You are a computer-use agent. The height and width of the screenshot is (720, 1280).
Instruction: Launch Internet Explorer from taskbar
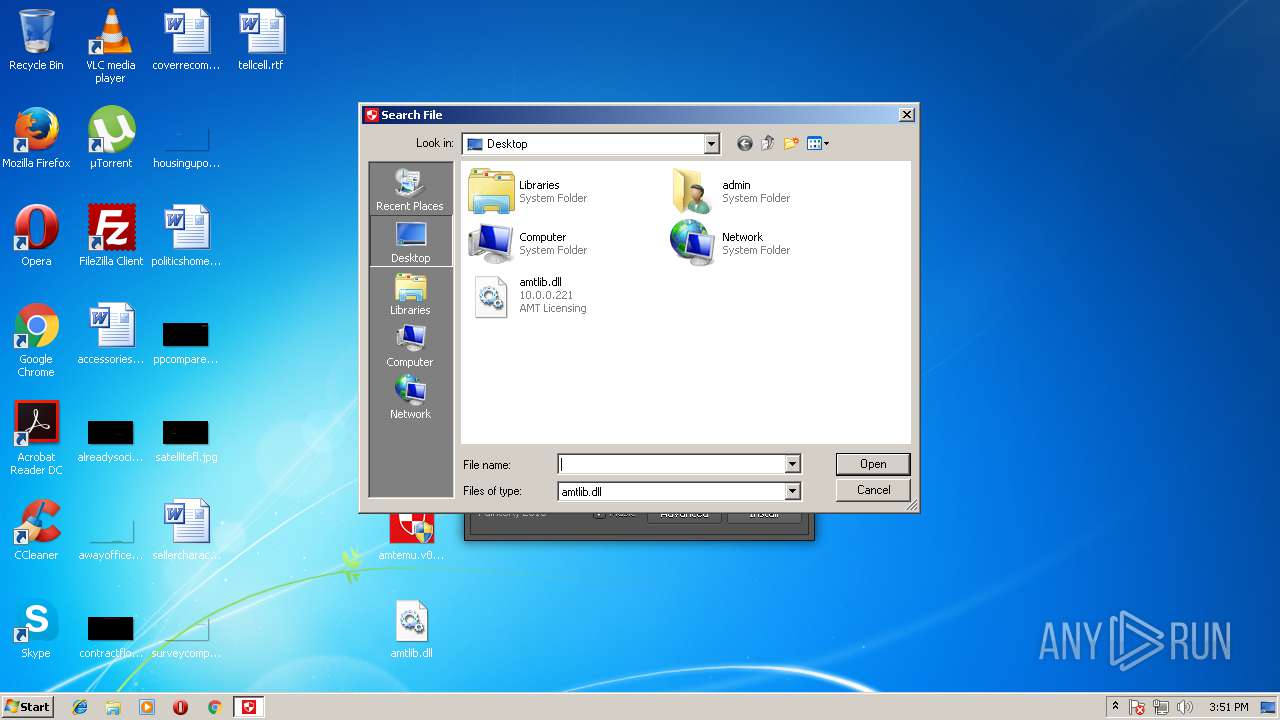tap(80, 707)
